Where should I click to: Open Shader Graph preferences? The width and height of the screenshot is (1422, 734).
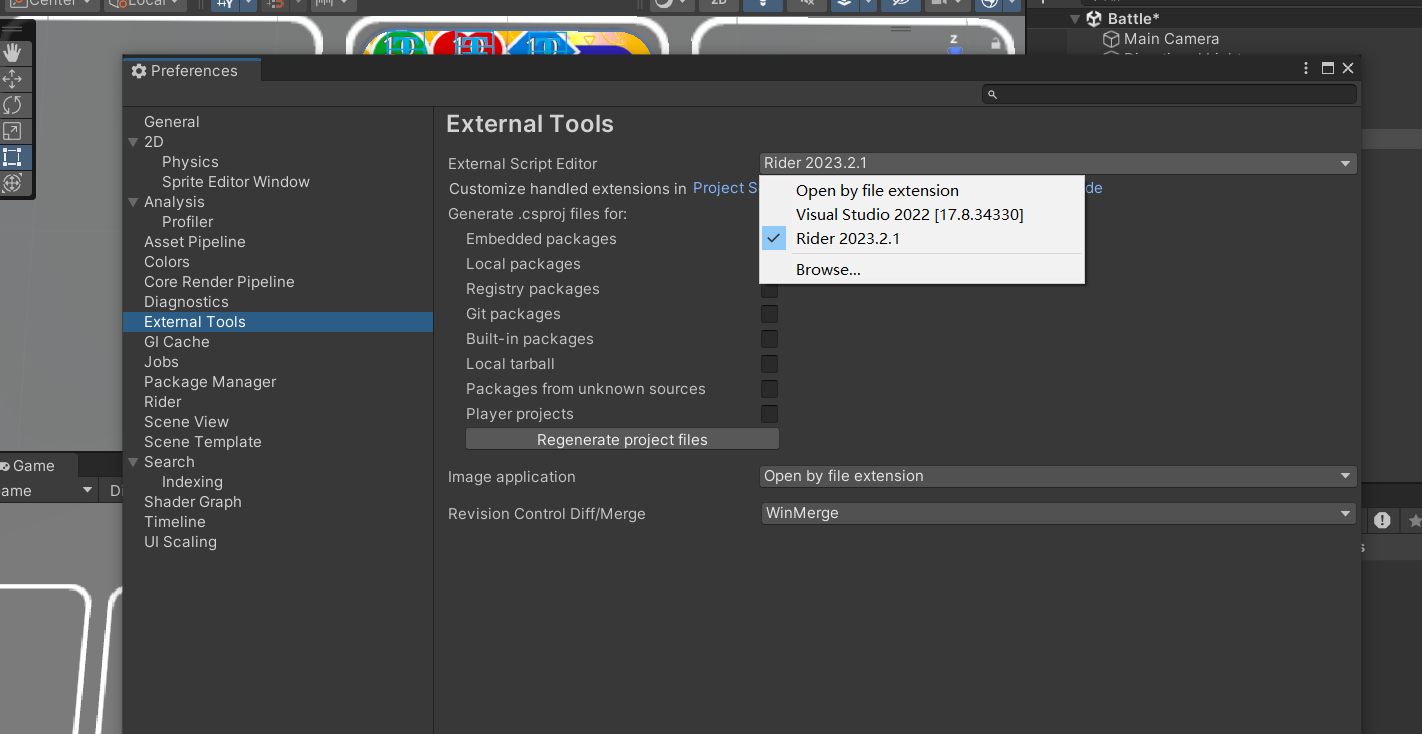[192, 502]
